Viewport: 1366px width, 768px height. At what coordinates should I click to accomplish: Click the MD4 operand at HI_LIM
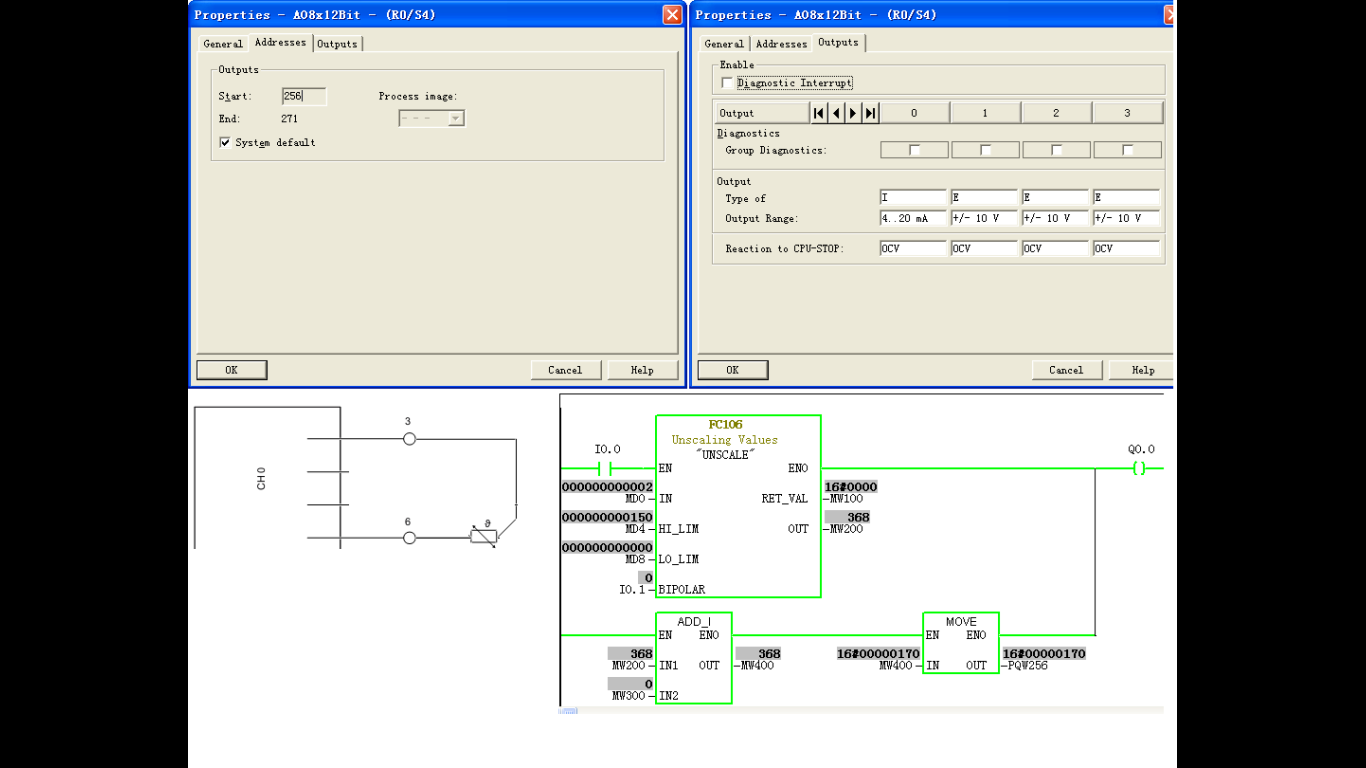[x=635, y=528]
